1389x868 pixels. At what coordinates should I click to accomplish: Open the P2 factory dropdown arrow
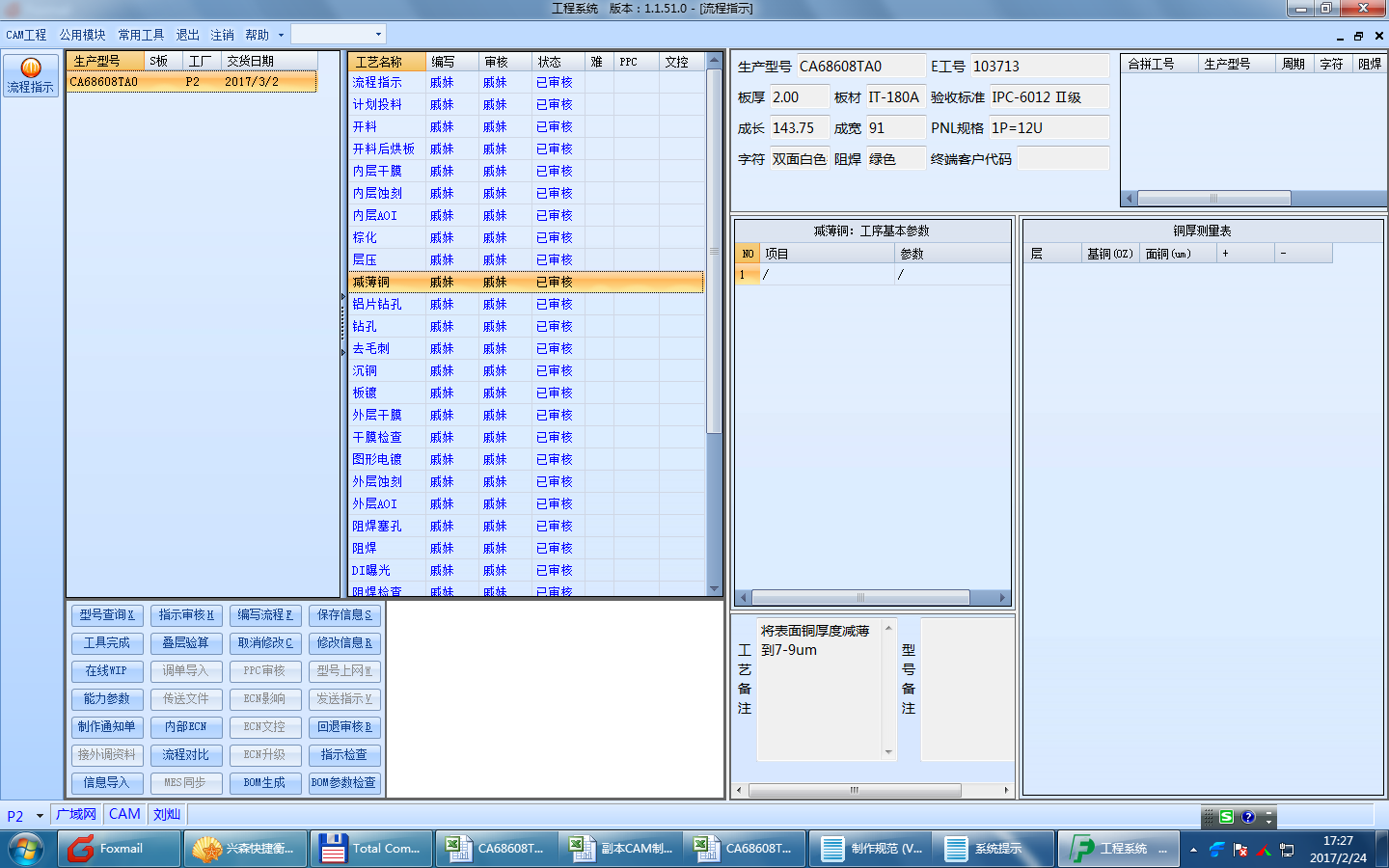(40, 816)
